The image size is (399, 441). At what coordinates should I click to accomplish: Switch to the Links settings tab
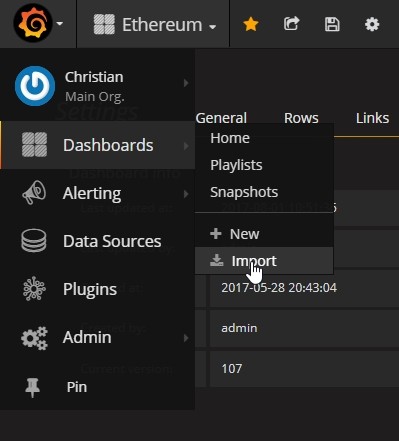pos(372,118)
